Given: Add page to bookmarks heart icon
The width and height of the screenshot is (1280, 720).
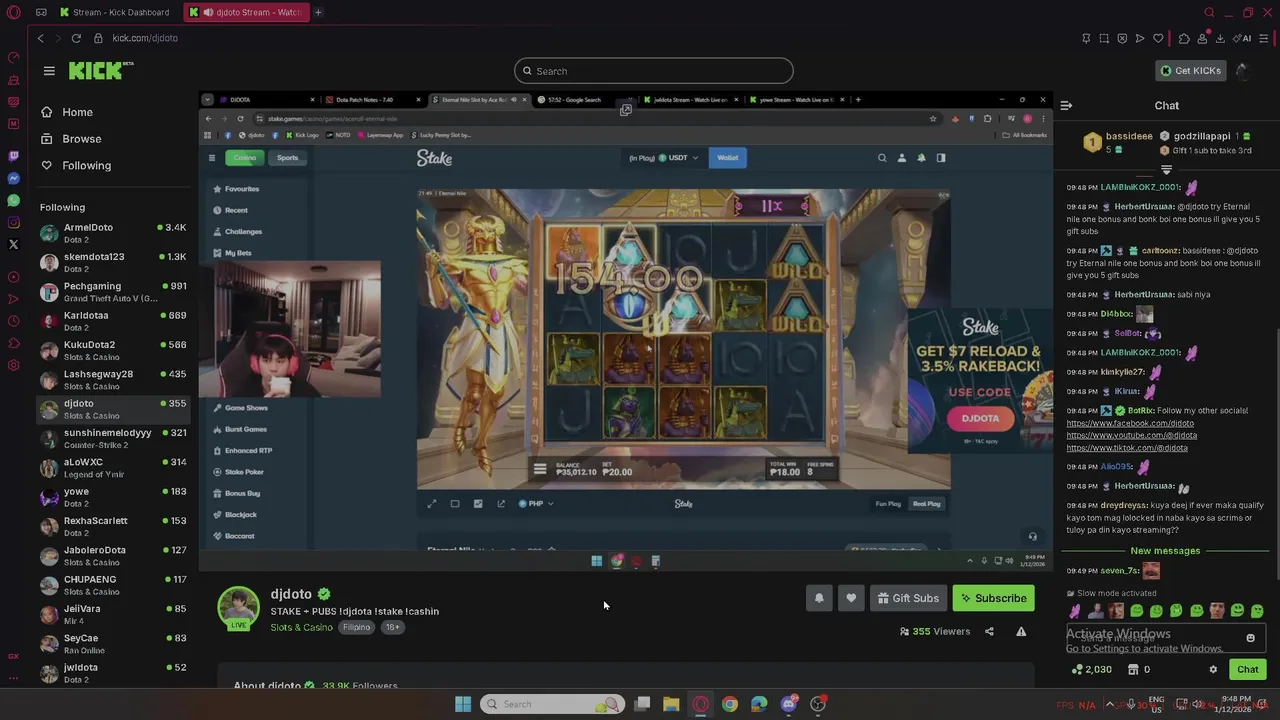Looking at the screenshot, I should pyautogui.click(x=1158, y=38).
